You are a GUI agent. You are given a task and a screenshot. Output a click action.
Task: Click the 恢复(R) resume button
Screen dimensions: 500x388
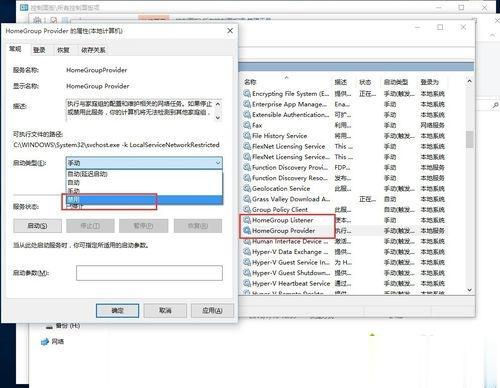point(198,226)
